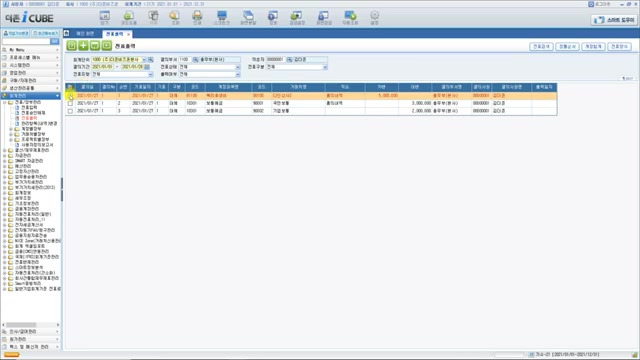The height and width of the screenshot is (360, 640).
Task: Select the 고정자산관리 folder in tree
Action: click(27, 171)
